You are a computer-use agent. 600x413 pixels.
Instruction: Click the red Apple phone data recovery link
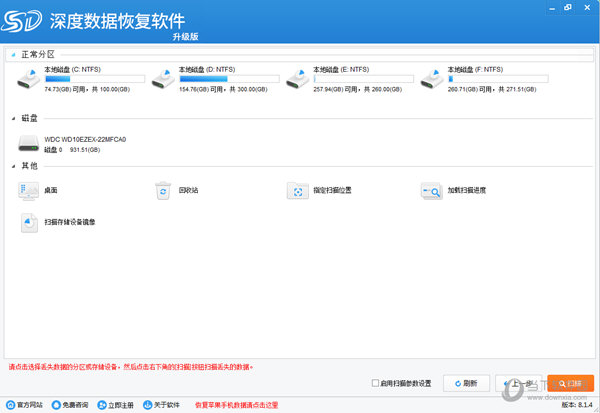[x=236, y=405]
